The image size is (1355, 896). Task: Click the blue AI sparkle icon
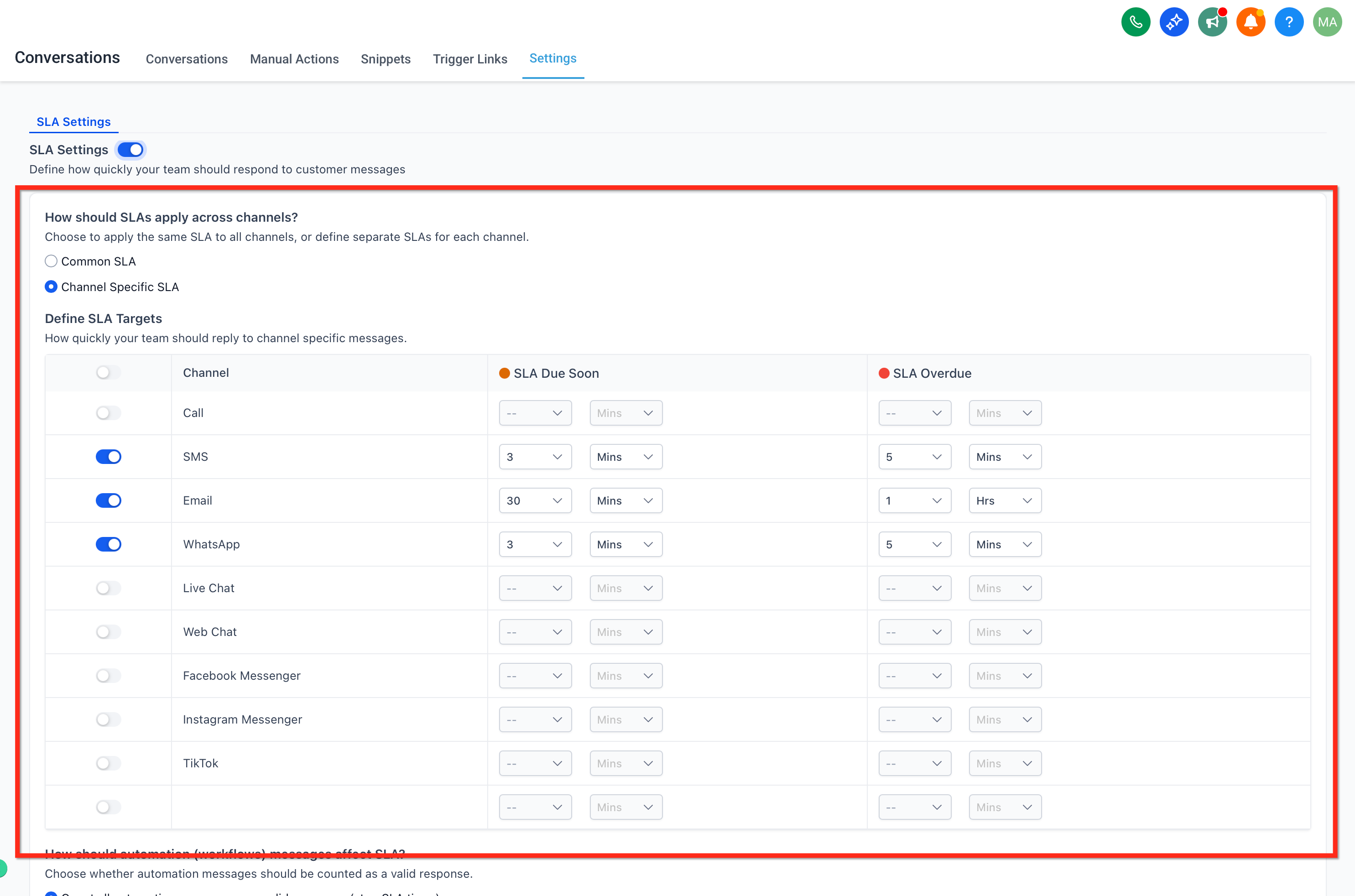point(1174,22)
